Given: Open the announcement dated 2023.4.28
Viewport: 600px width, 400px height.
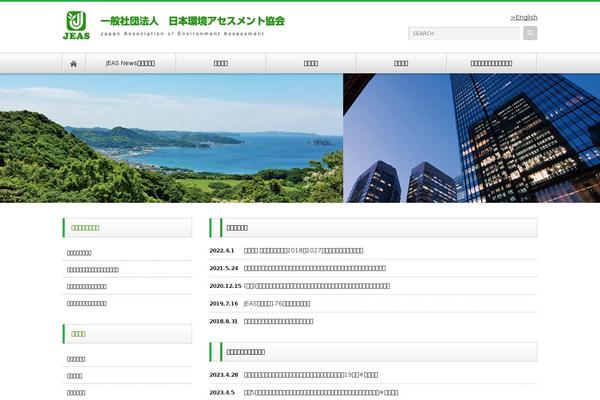Looking at the screenshot, I should pos(311,375).
